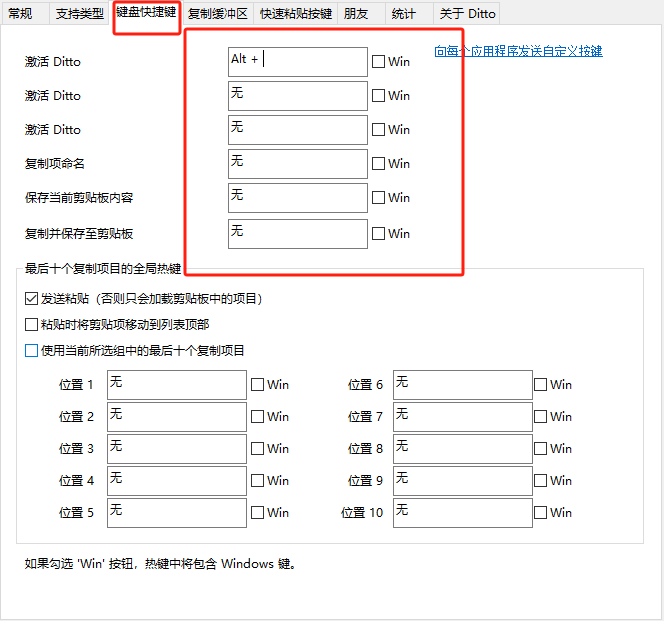Check 使用当前所选组中的最后十个复制项目
664x621 pixels.
pos(31,351)
